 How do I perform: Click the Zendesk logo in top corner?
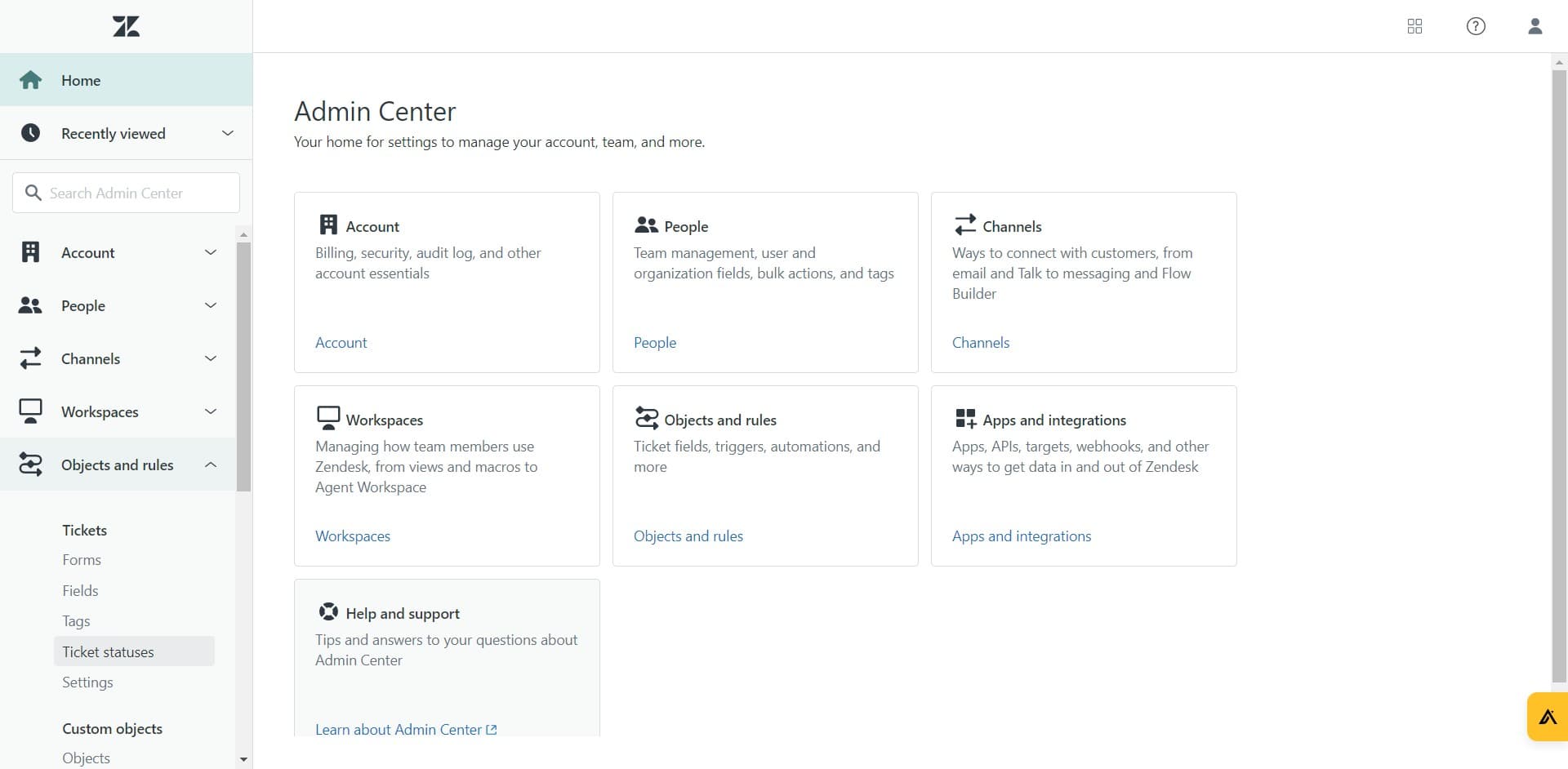click(x=126, y=27)
